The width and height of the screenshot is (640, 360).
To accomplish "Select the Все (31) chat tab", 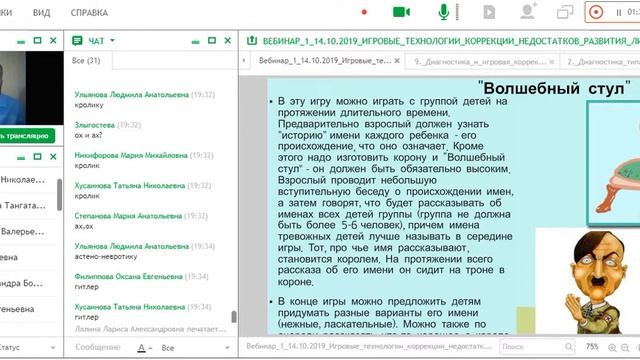I will pyautogui.click(x=86, y=60).
